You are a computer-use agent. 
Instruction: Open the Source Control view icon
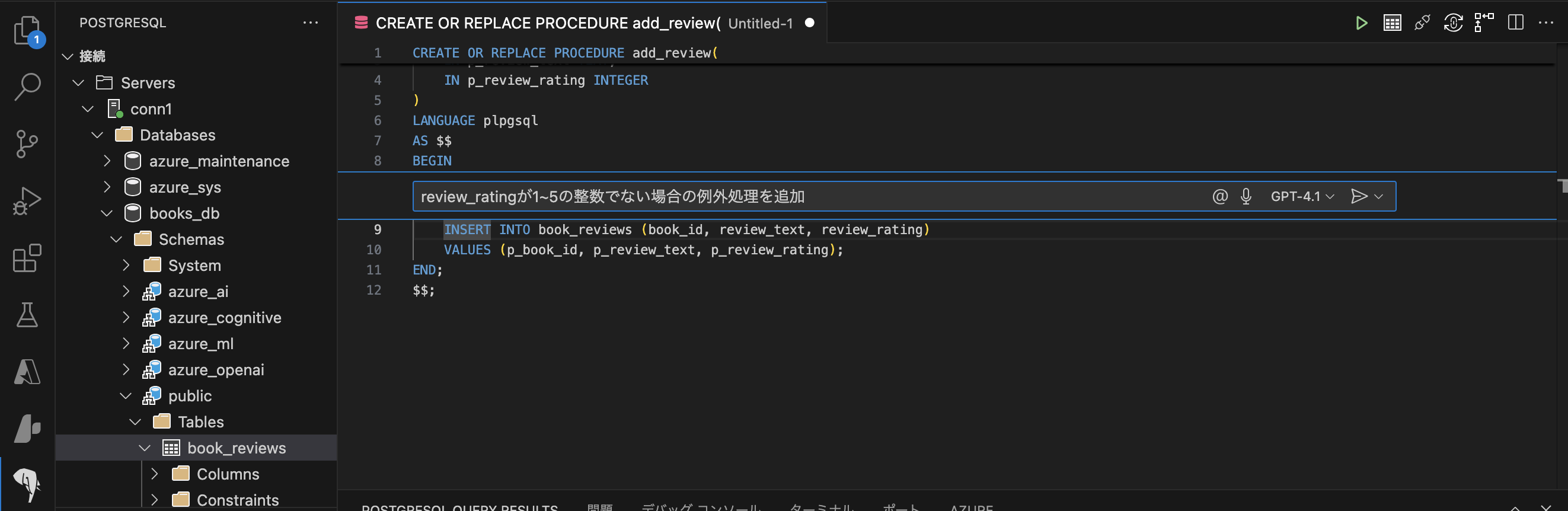point(27,144)
